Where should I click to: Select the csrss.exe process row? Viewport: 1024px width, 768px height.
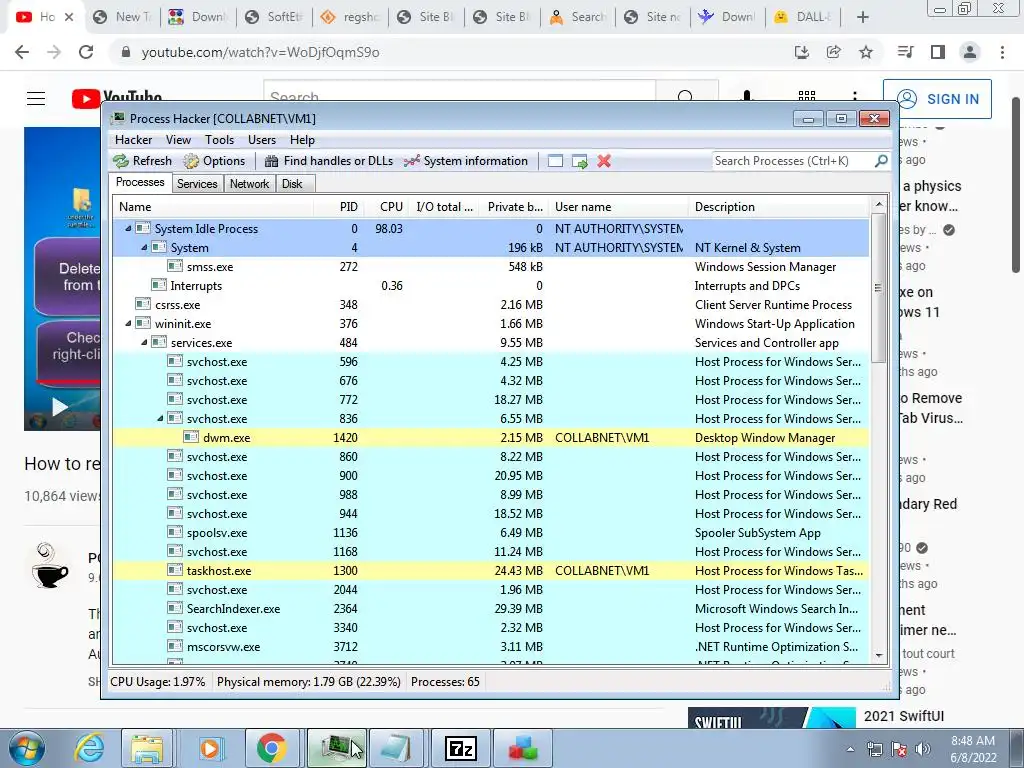pyautogui.click(x=491, y=304)
